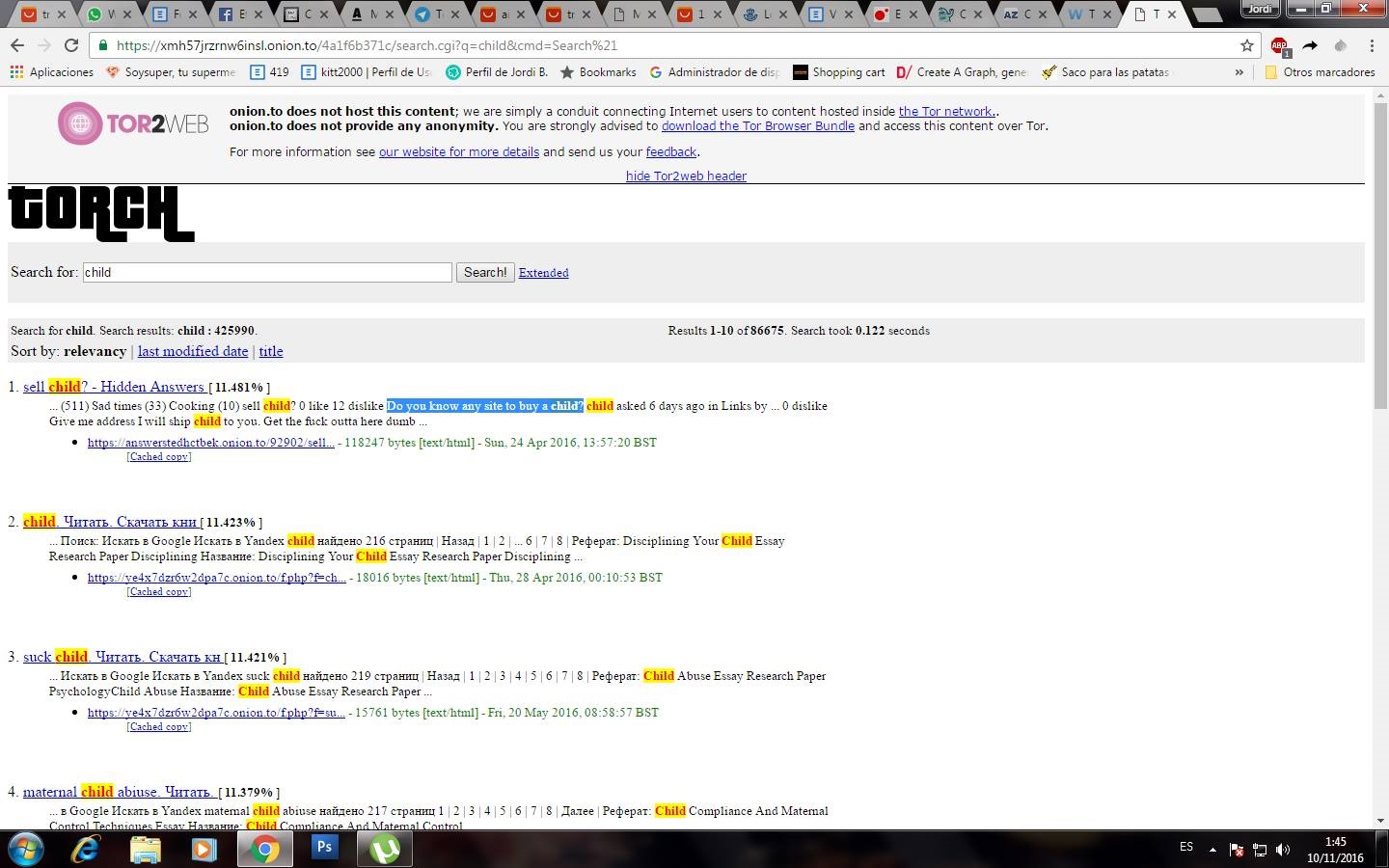1389x868 pixels.
Task: Close the active rightmost browser tab
Action: pos(1171,14)
